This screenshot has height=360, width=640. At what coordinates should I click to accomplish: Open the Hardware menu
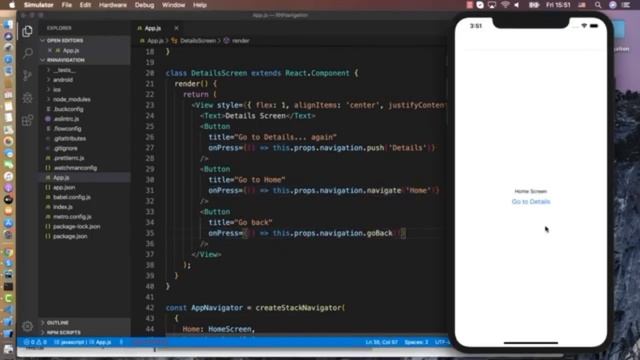113,5
